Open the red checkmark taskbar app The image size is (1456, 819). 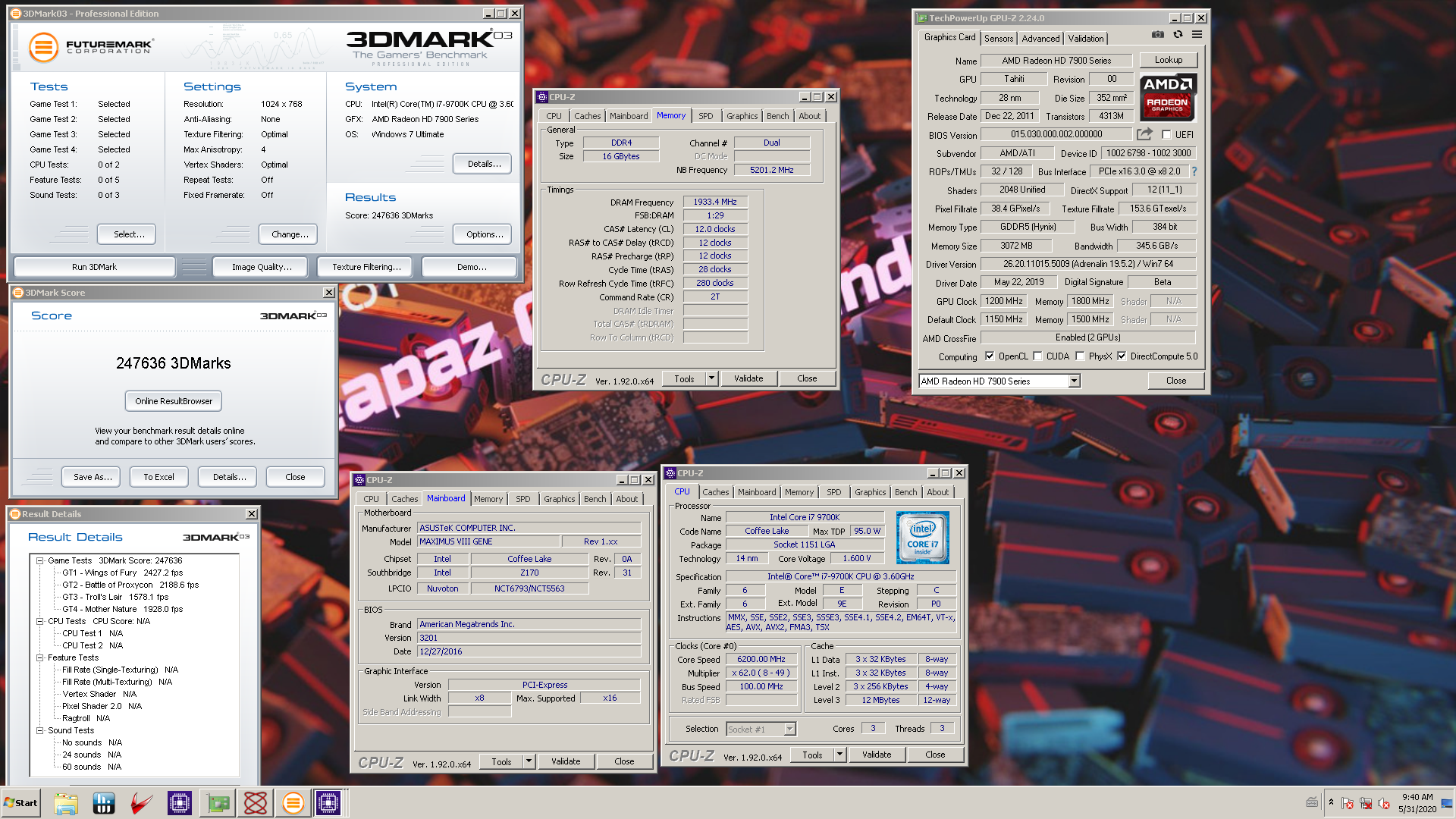point(142,803)
